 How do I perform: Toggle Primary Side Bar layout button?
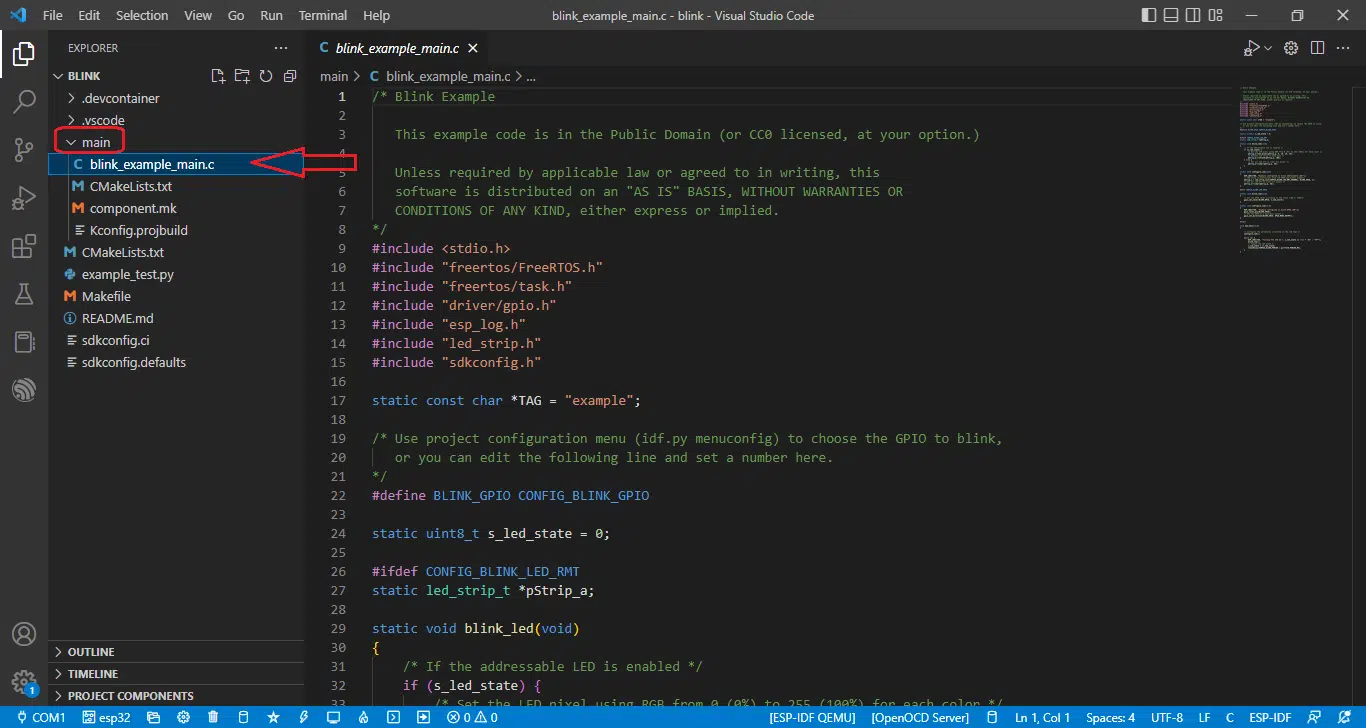pos(1149,16)
